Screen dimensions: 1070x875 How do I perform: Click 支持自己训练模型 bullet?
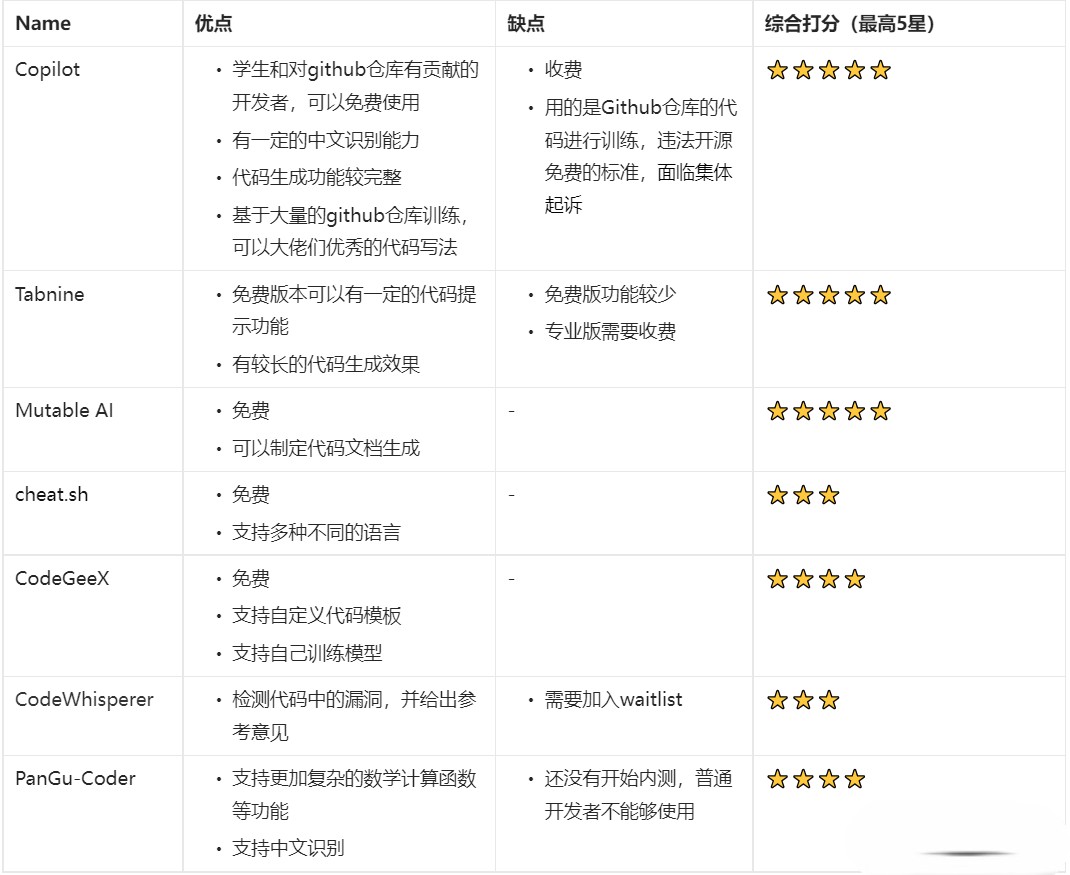(307, 653)
